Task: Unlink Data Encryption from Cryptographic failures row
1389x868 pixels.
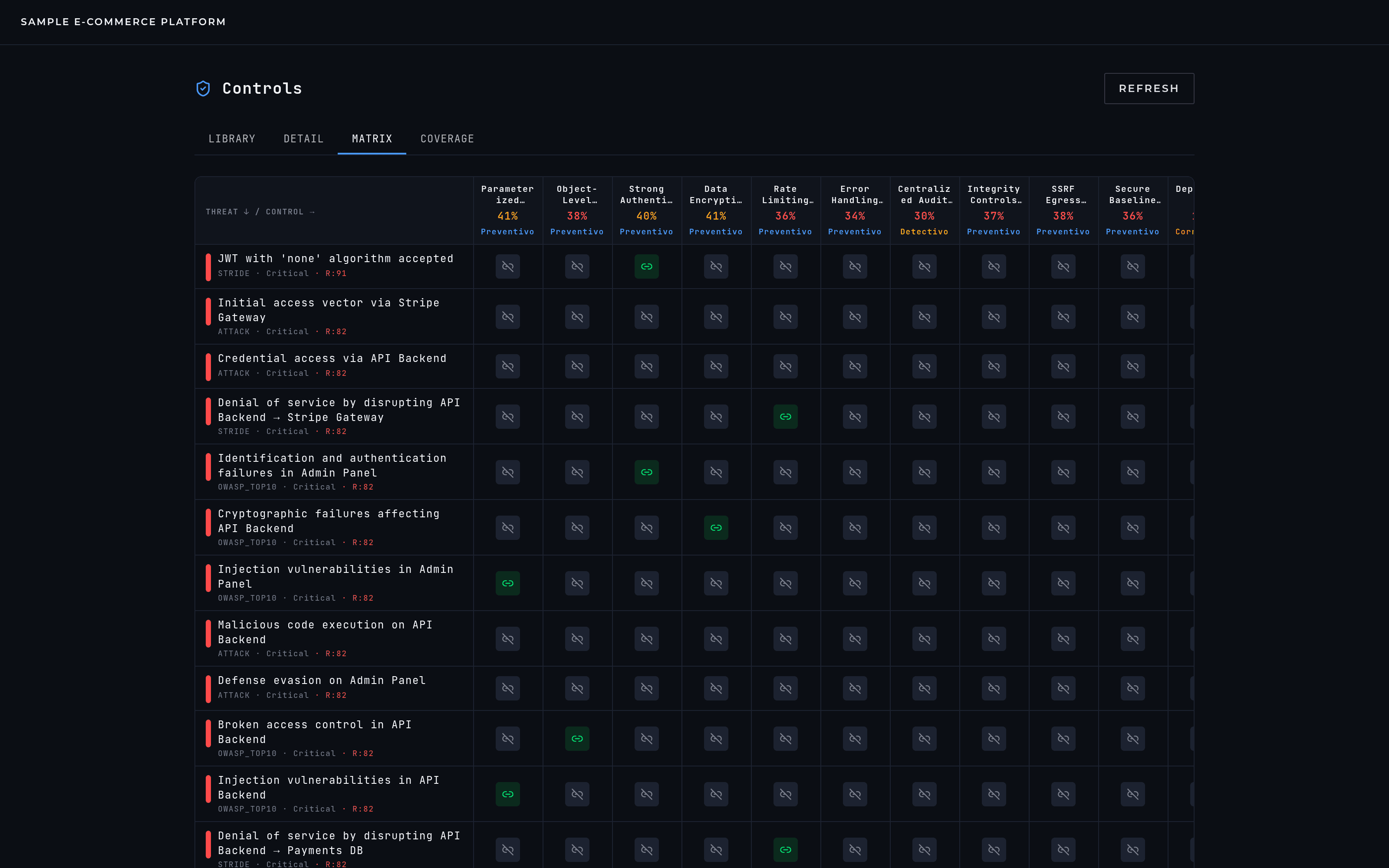Action: pos(716,528)
